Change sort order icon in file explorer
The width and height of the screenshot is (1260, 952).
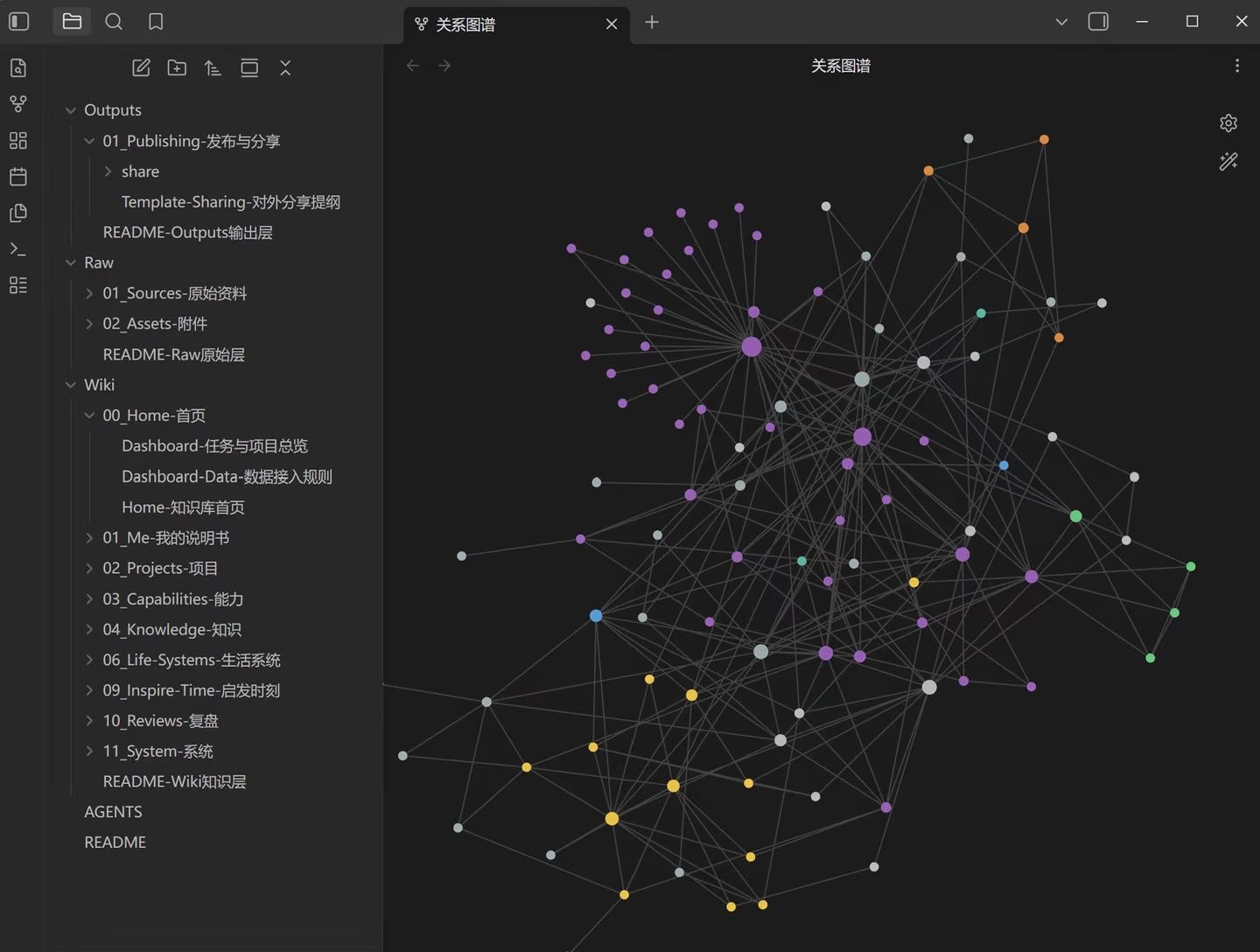click(x=213, y=68)
